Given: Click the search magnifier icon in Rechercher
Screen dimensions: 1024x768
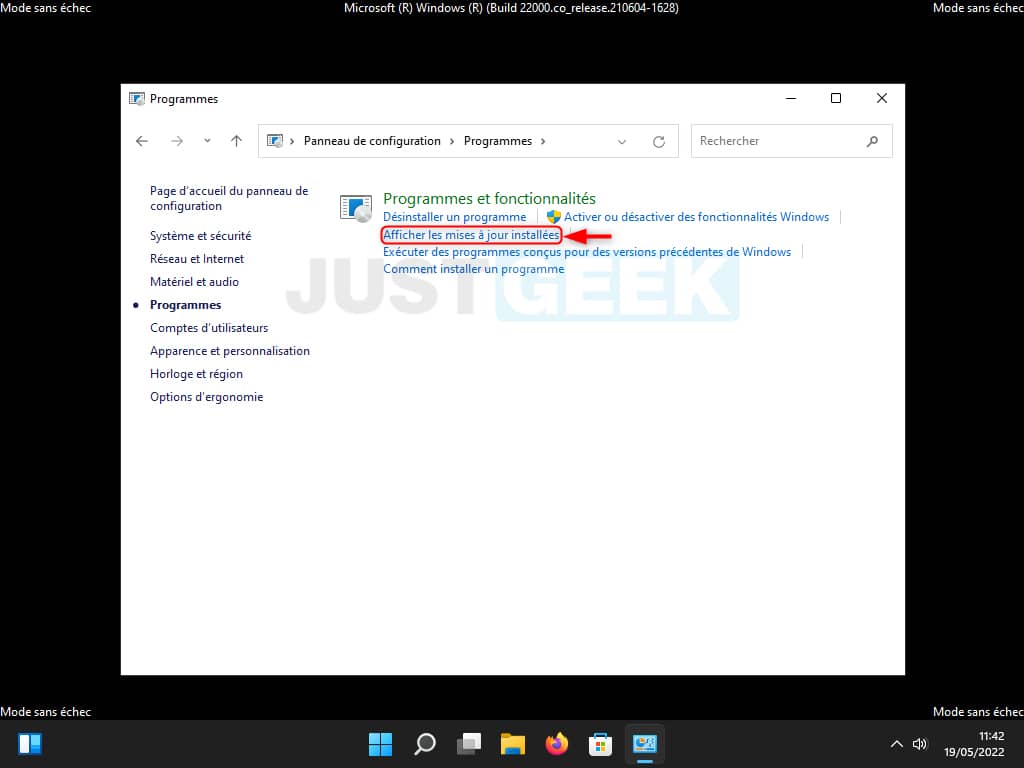Looking at the screenshot, I should click(x=872, y=141).
